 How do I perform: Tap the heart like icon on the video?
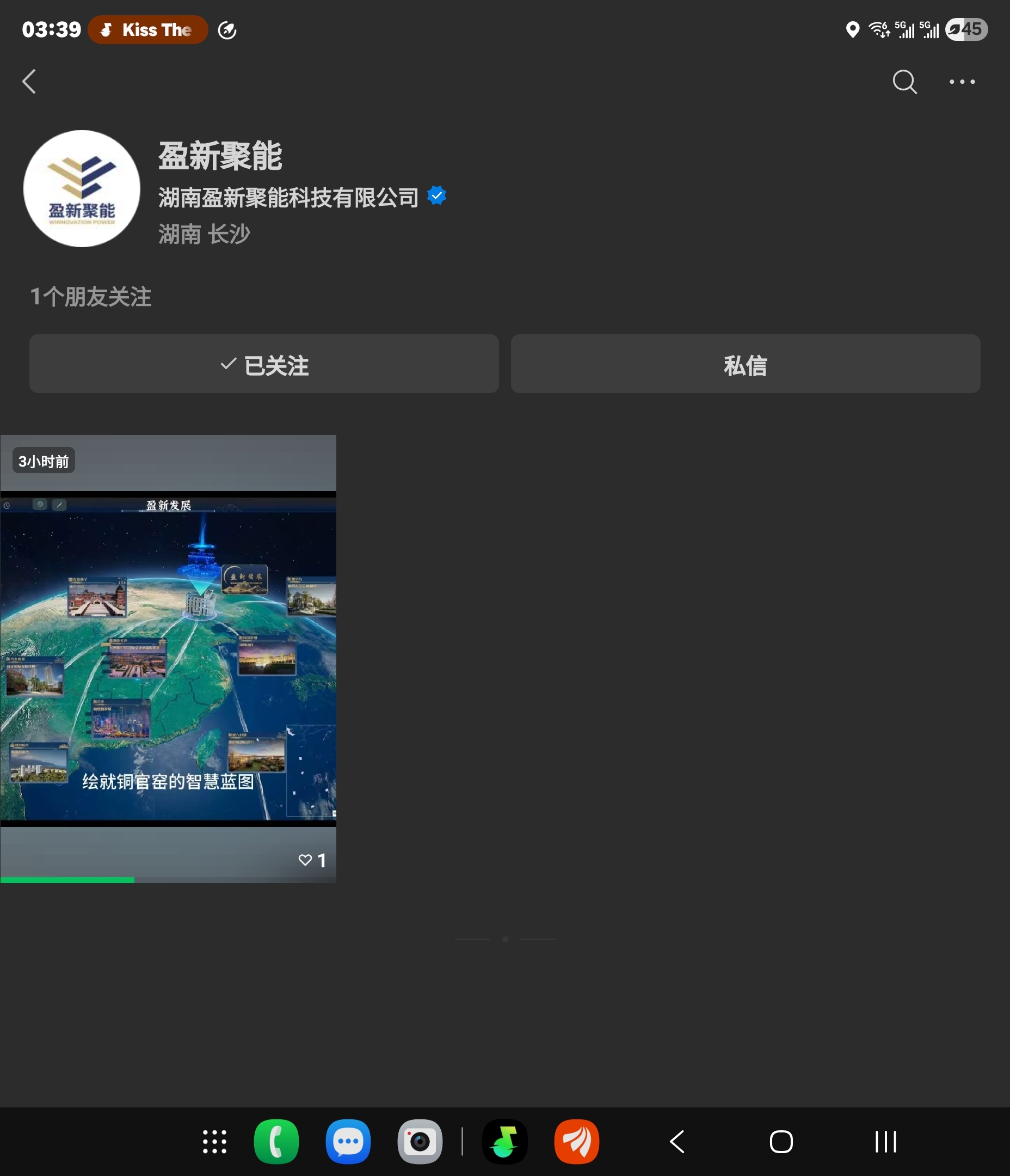click(x=305, y=860)
